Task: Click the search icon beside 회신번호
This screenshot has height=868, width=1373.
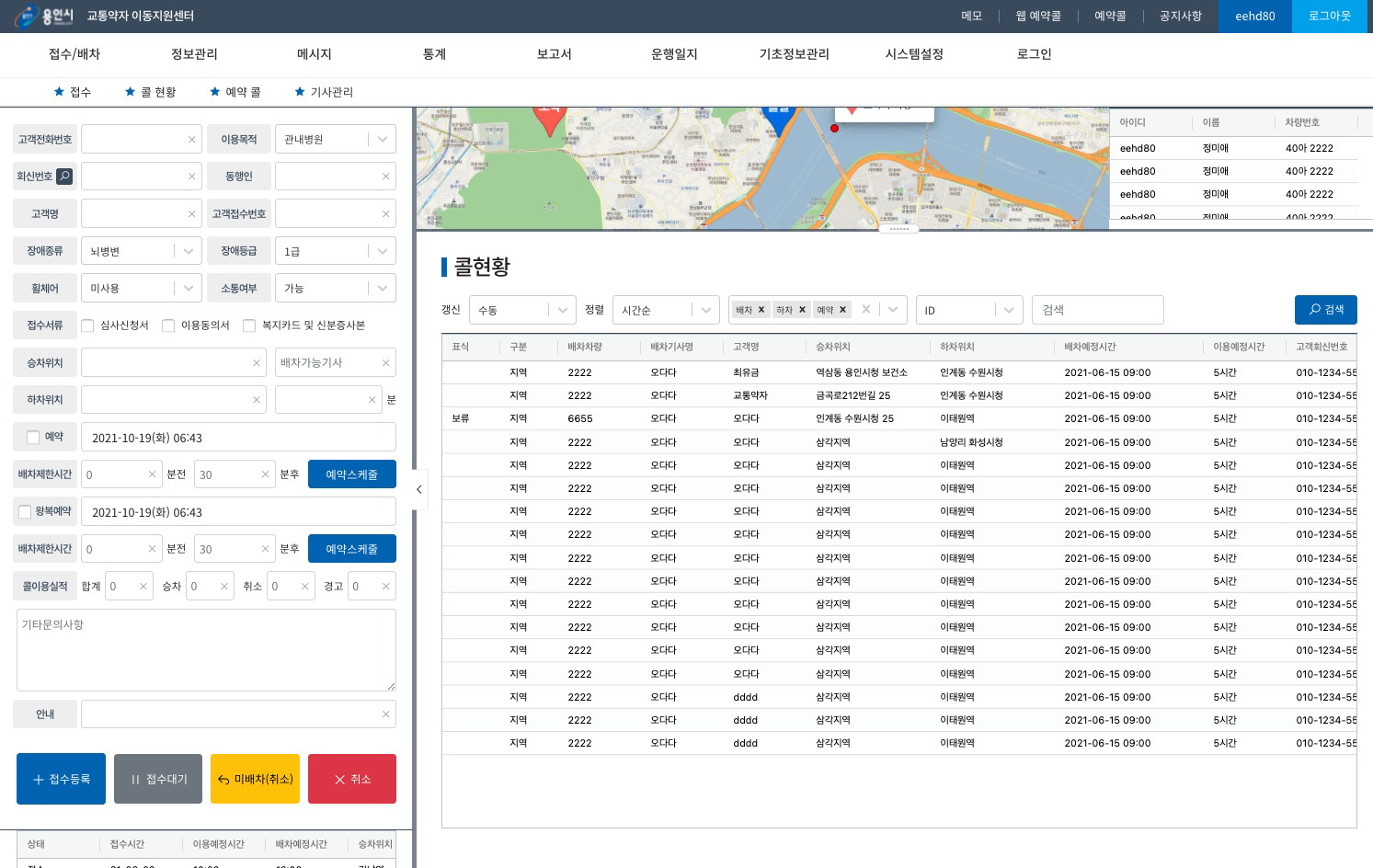Action: point(64,177)
